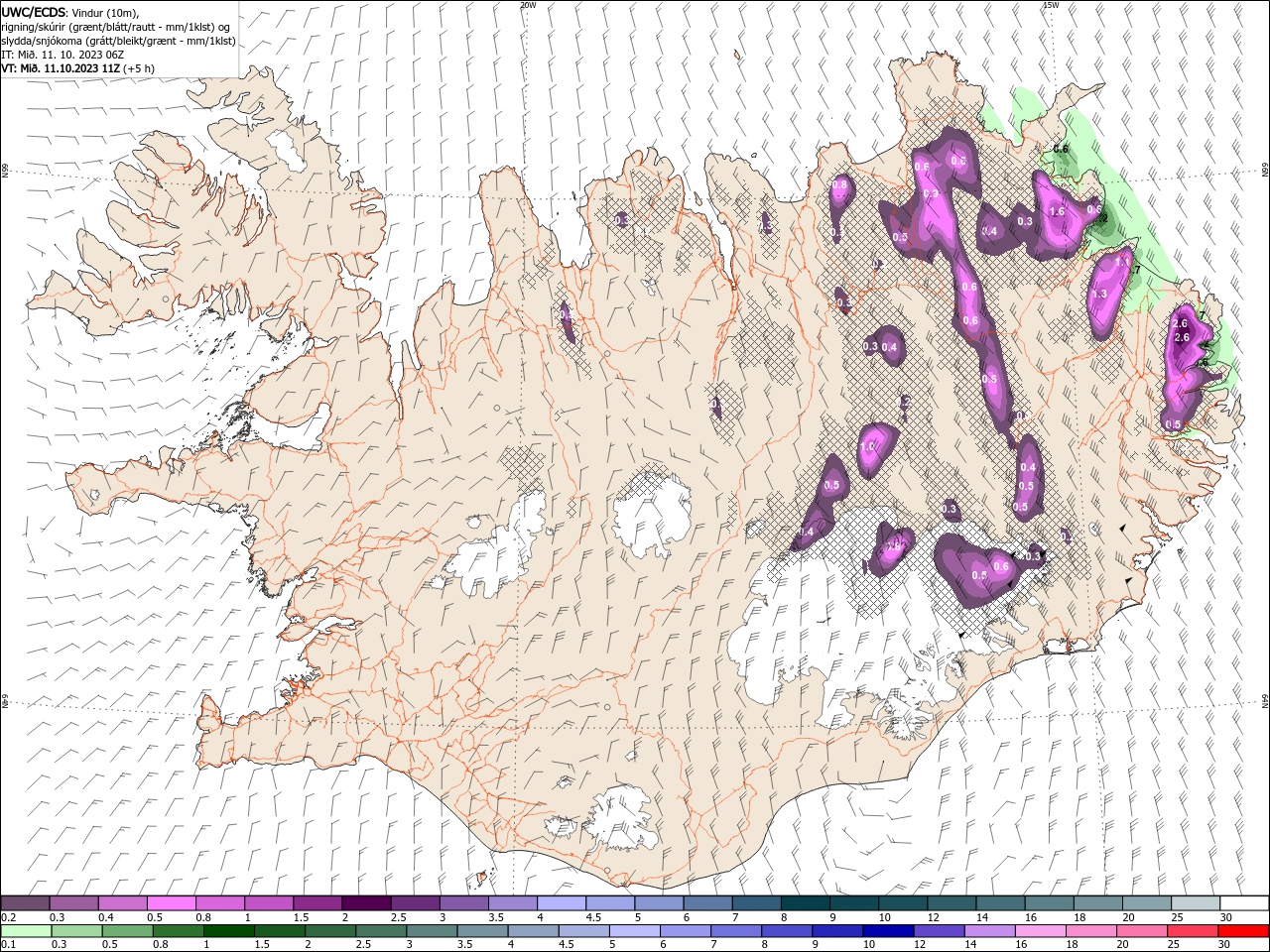Screen dimensions: 1270x952
Task: Click the upper legend swatch starting at 0.8
Action: click(219, 903)
